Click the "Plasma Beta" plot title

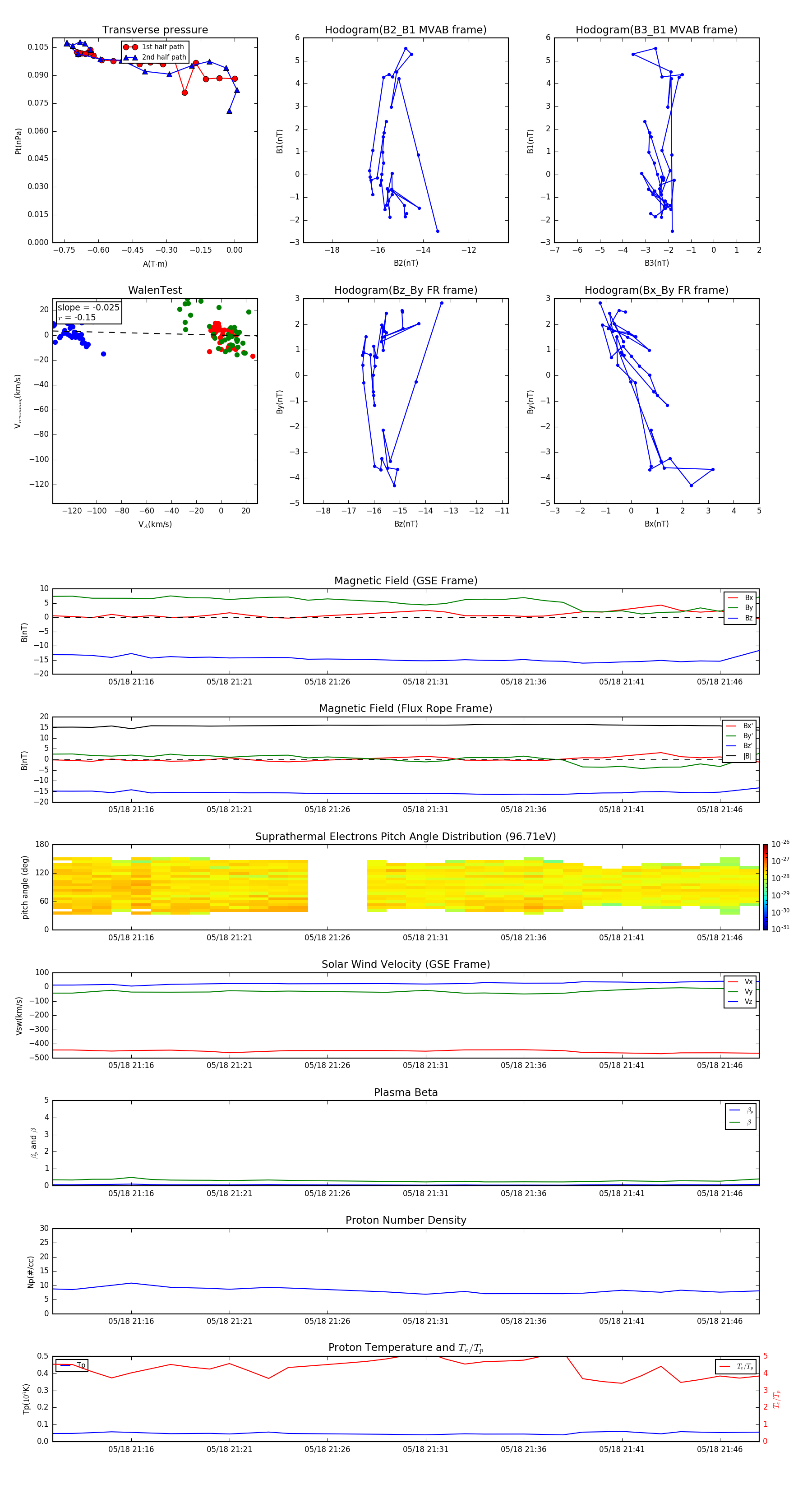pyautogui.click(x=406, y=1092)
